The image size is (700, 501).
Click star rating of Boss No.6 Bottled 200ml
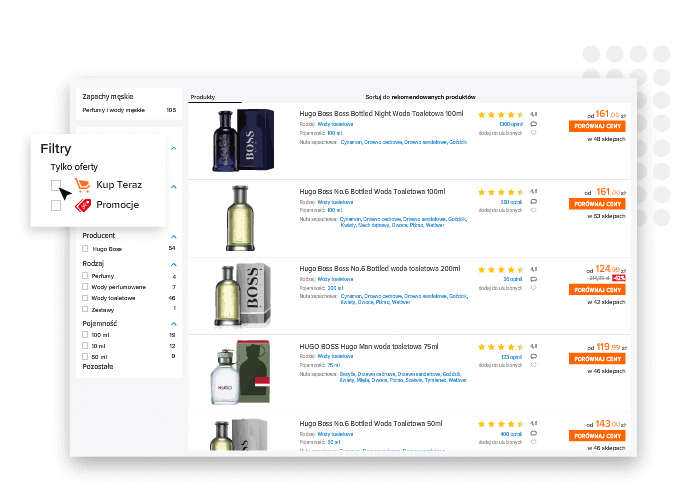(501, 270)
